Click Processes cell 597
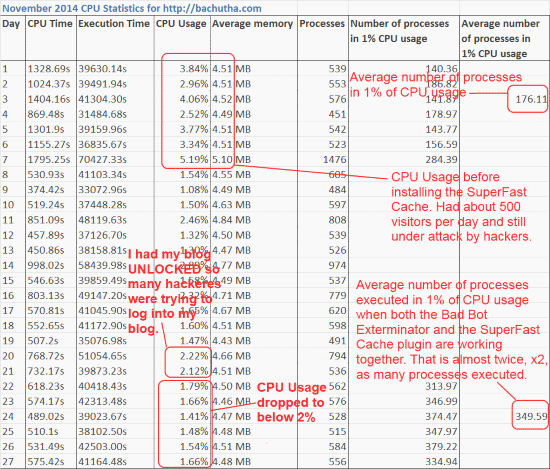Image resolution: width=550 pixels, height=469 pixels. tap(337, 205)
